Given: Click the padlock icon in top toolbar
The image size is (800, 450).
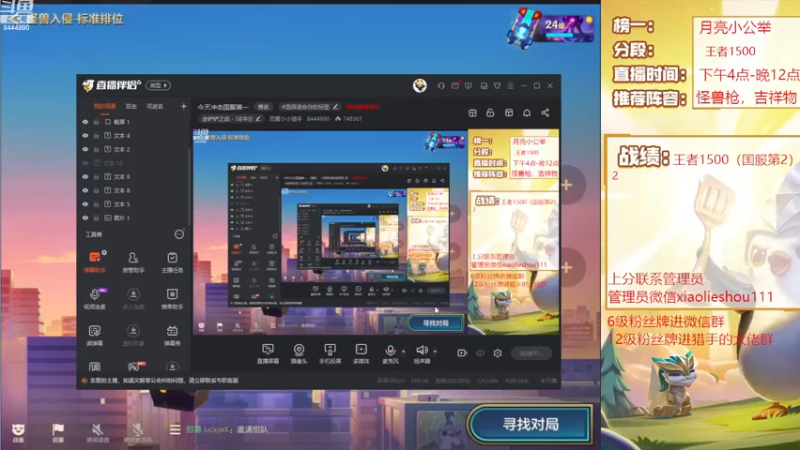Looking at the screenshot, I should click(490, 113).
